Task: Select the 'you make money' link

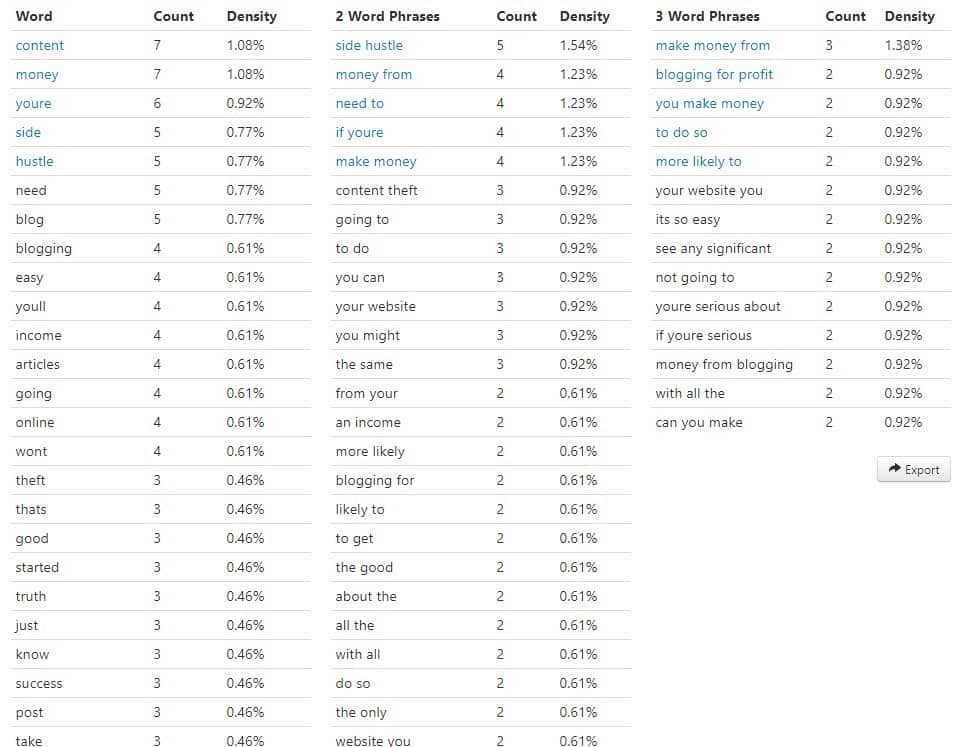Action: coord(709,103)
